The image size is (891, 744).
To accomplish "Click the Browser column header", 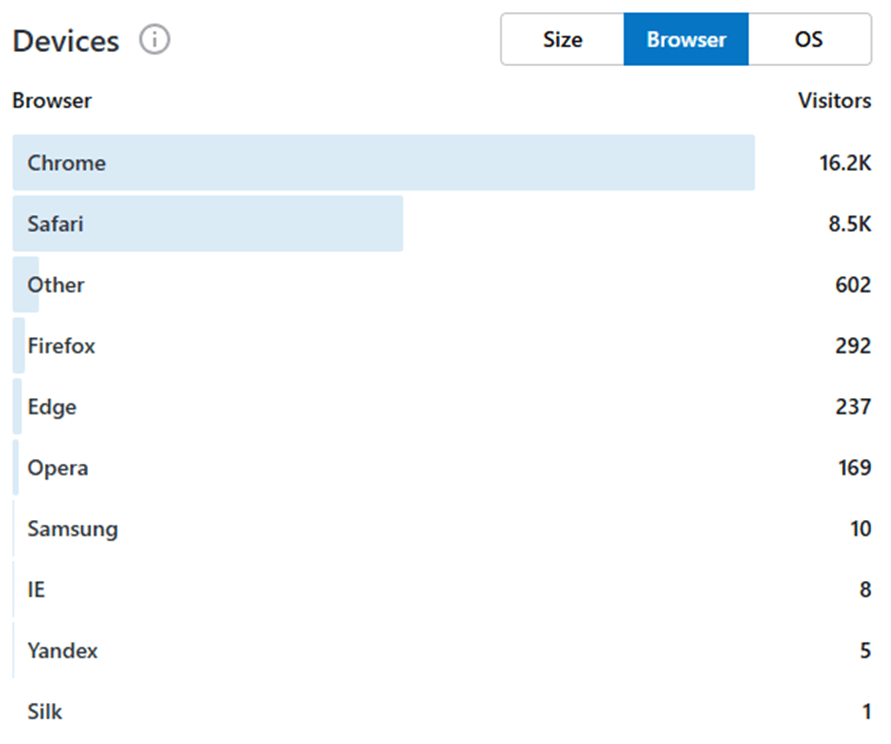I will (52, 101).
